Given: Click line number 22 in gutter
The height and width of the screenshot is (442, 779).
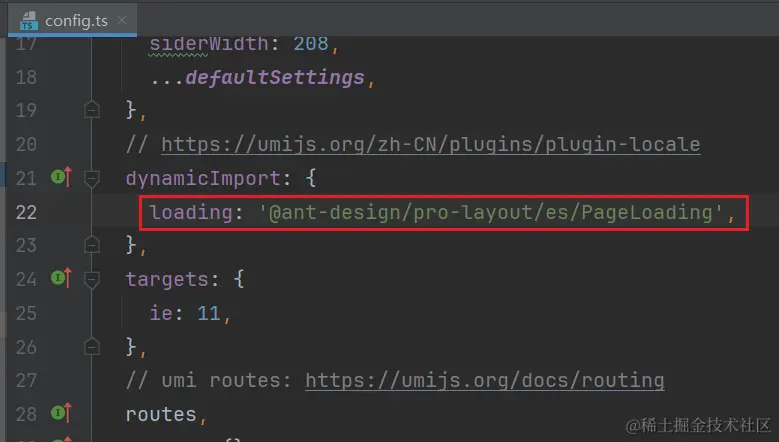Looking at the screenshot, I should click(26, 212).
